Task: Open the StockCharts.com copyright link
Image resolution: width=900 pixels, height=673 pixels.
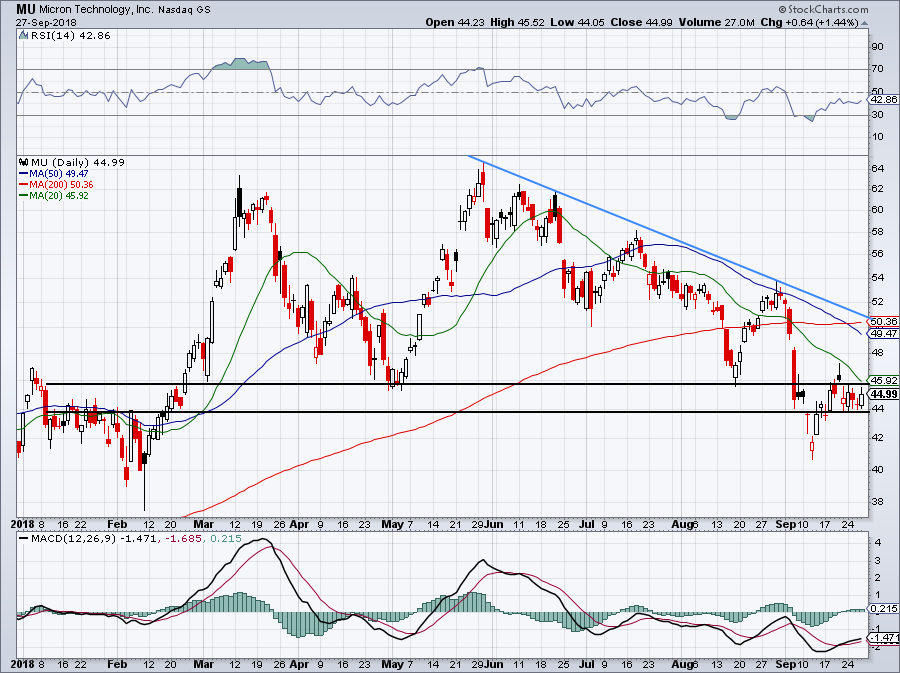Action: click(x=823, y=9)
